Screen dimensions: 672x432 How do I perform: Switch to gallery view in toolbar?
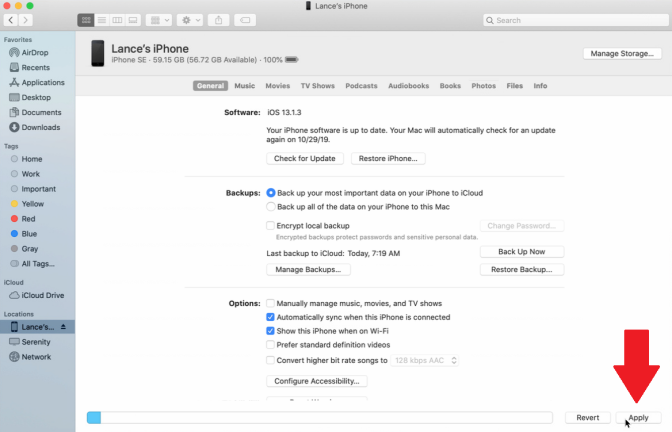pyautogui.click(x=133, y=20)
